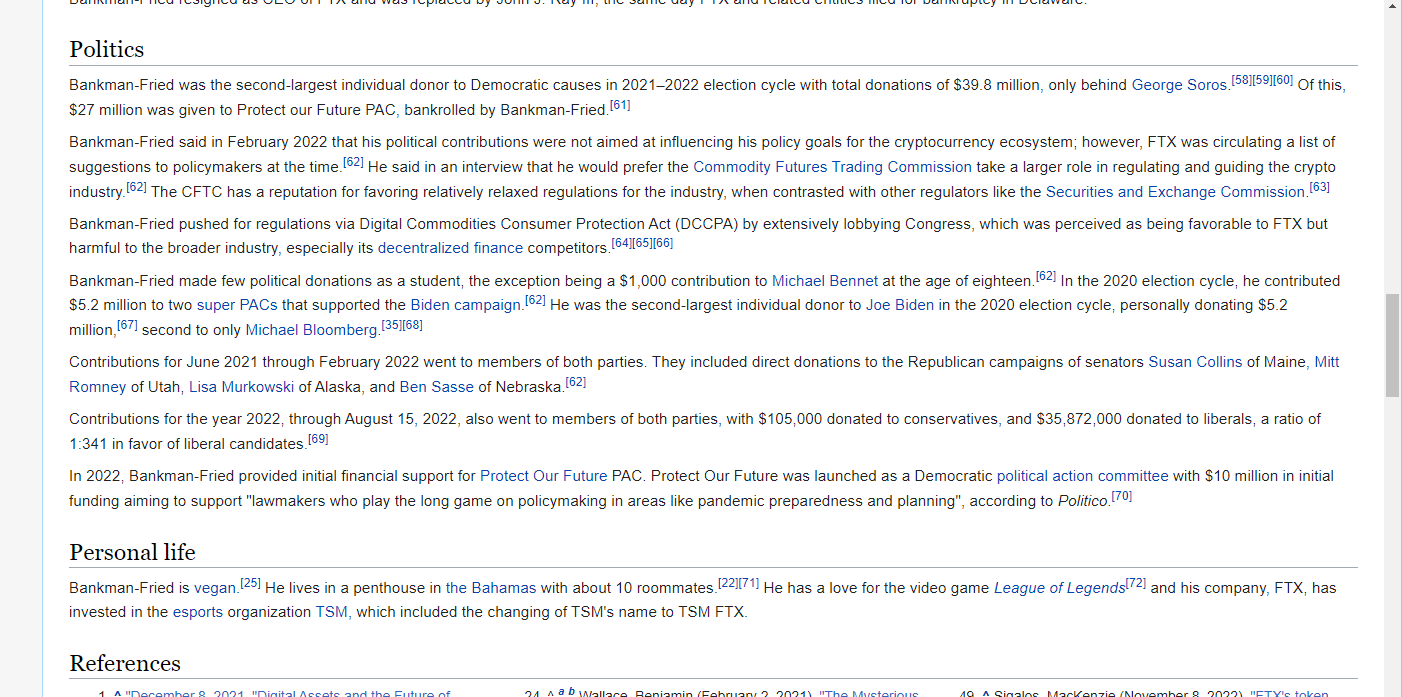Open citation 68 after Michael Bloomberg
The height and width of the screenshot is (697, 1402).
click(x=413, y=325)
